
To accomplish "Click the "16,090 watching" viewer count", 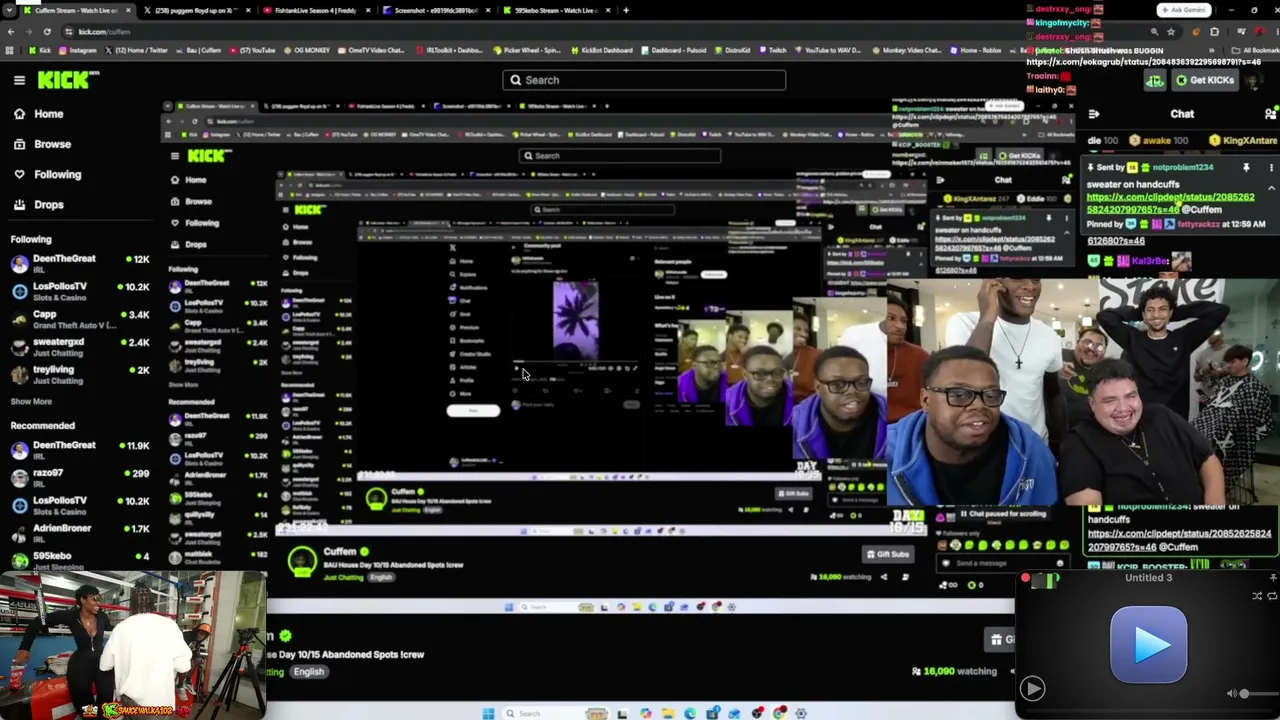I will [x=957, y=672].
